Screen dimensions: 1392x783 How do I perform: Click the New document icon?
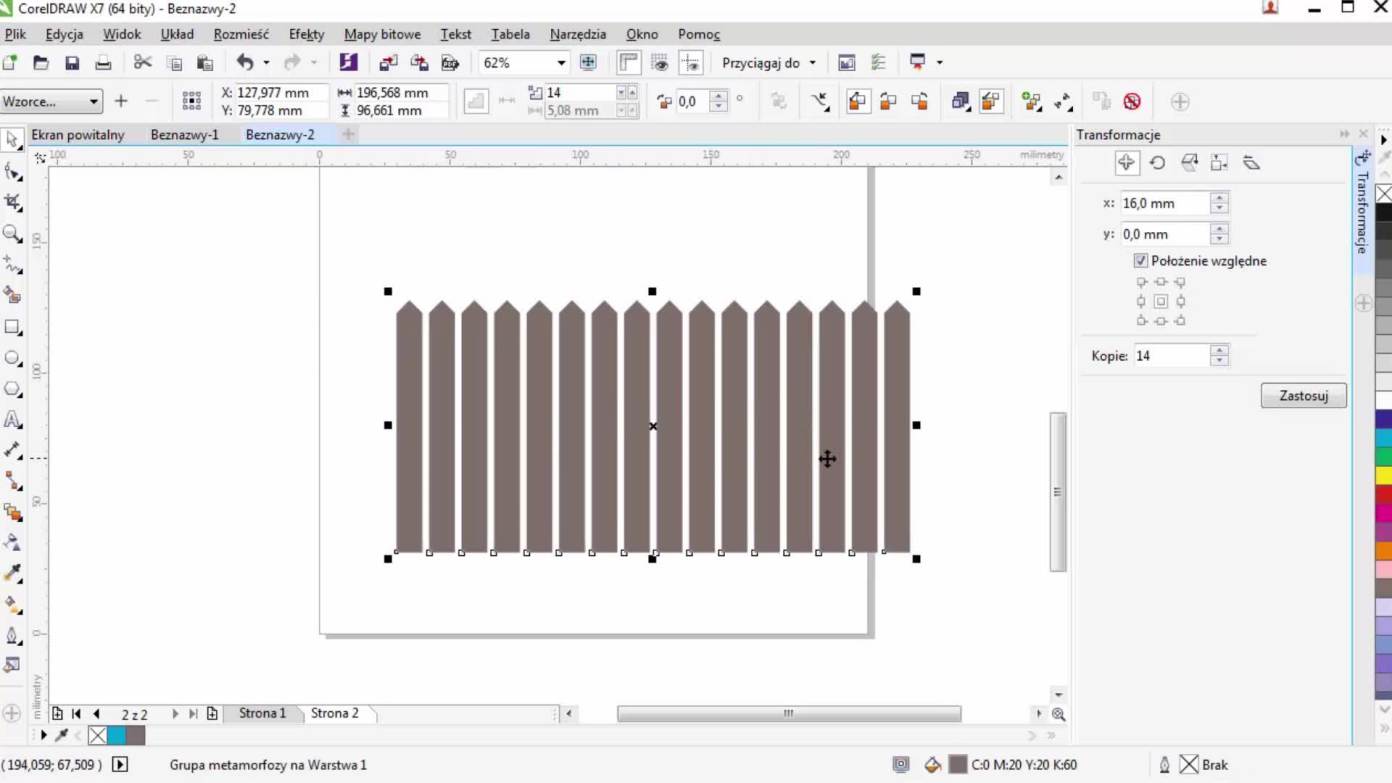point(10,63)
